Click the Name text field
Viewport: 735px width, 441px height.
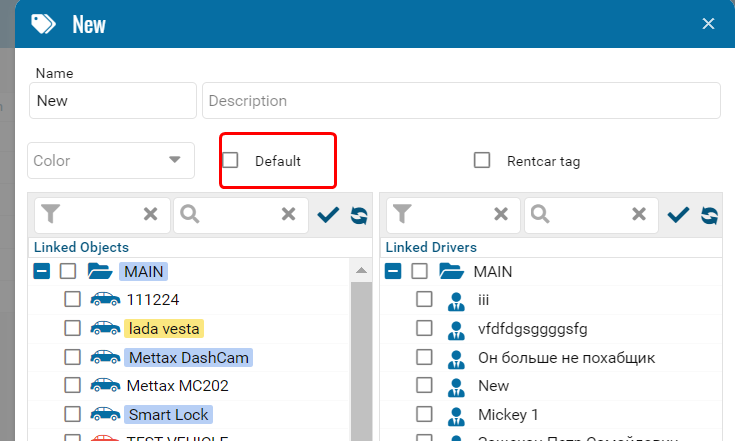[x=112, y=101]
